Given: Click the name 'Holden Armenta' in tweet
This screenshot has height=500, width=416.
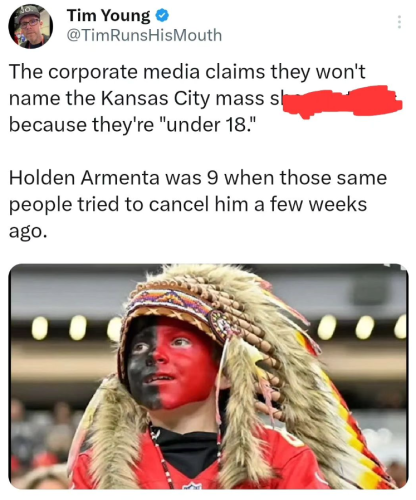Looking at the screenshot, I should 84,178.
